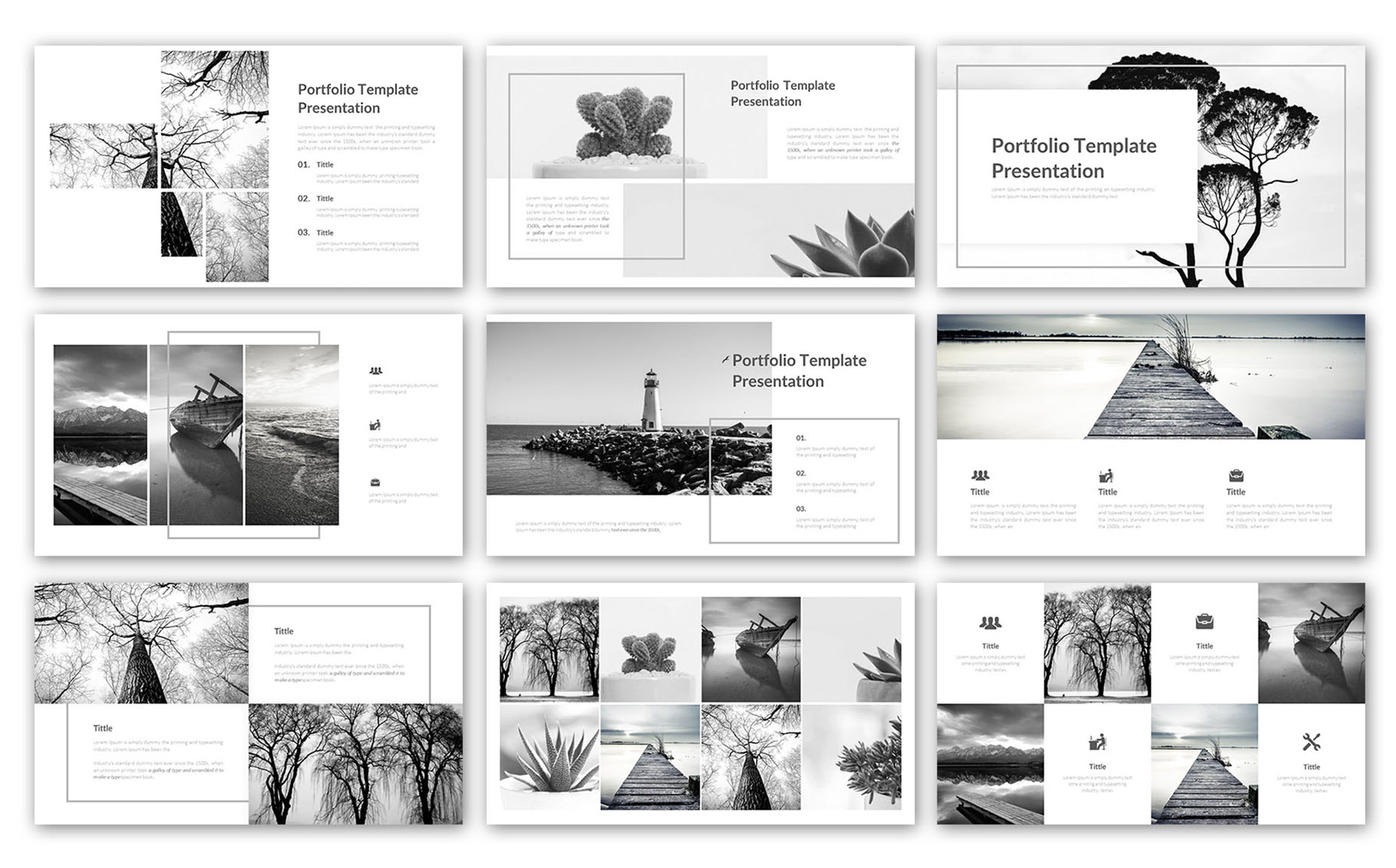The height and width of the screenshot is (868, 1396).
Task: Click the lighthouse photo
Action: point(628,409)
